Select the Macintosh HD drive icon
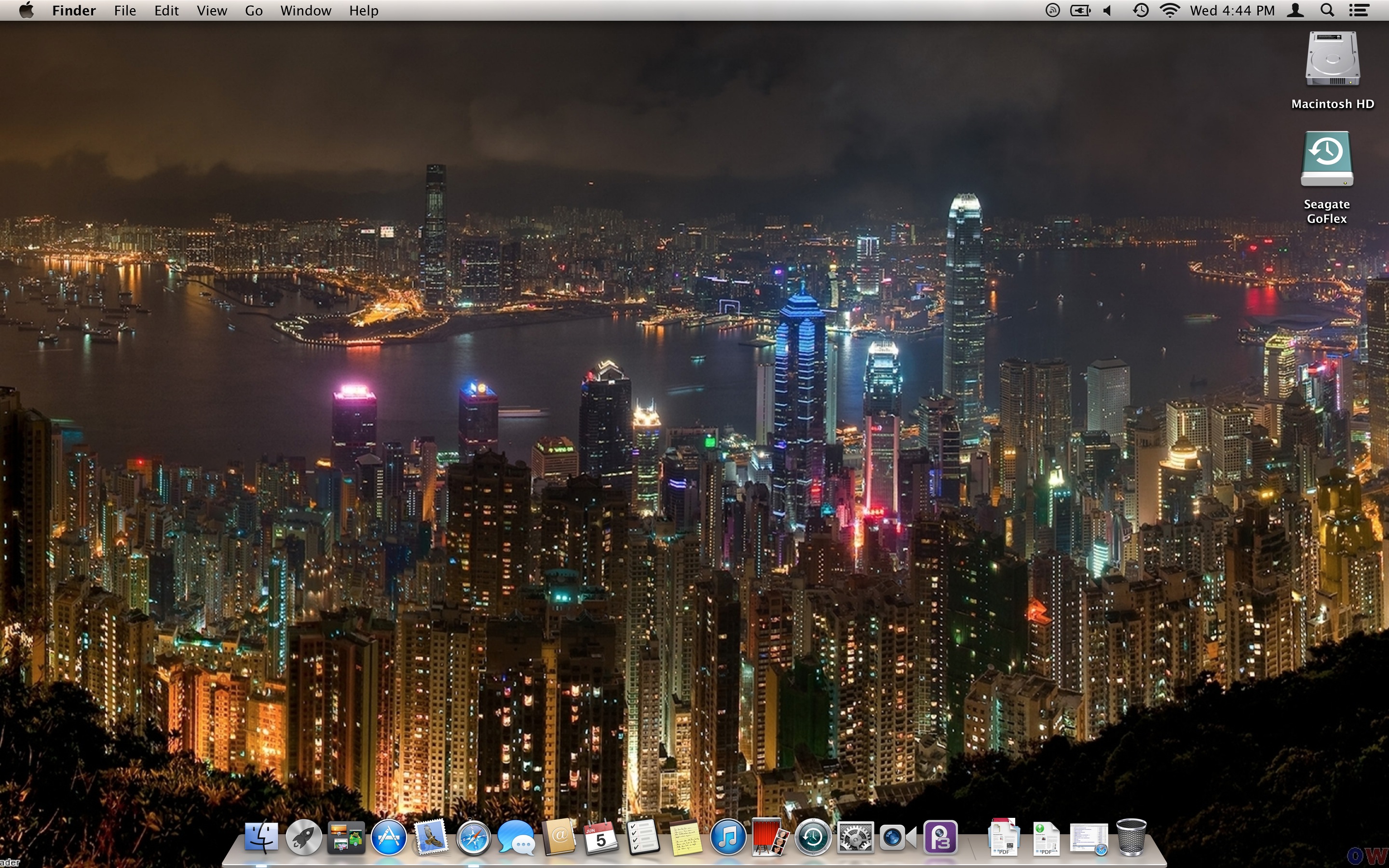 click(1332, 59)
